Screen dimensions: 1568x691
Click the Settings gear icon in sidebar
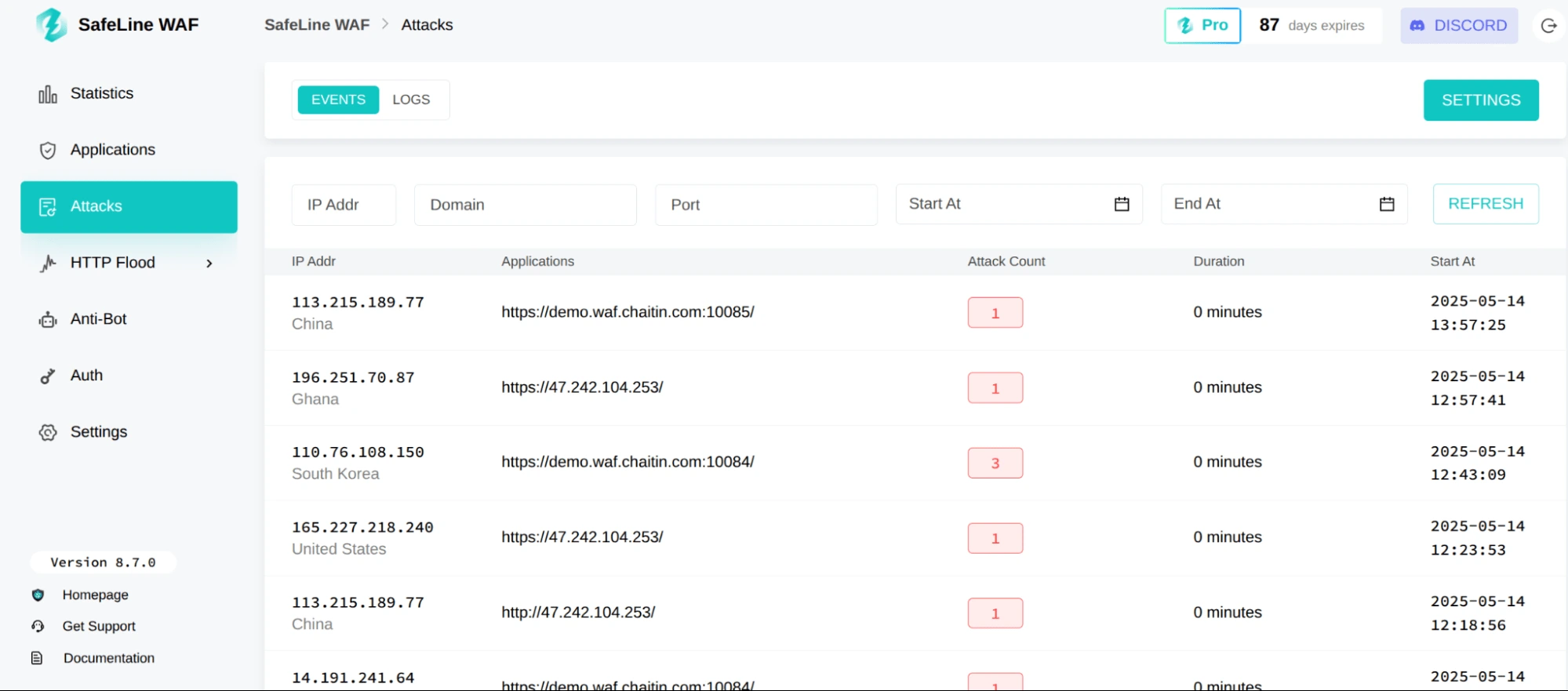click(48, 433)
